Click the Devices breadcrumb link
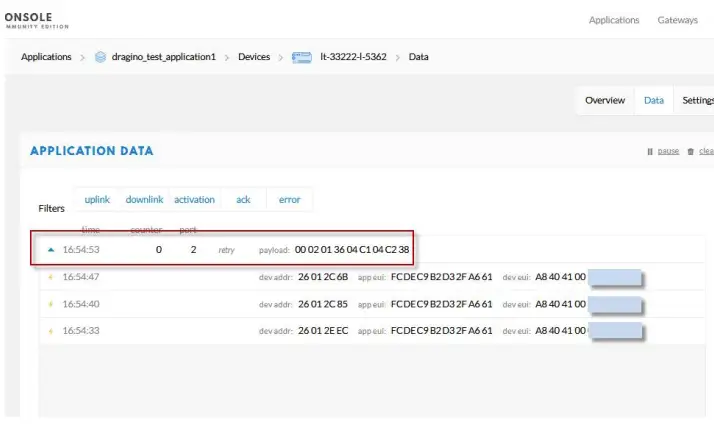714x444 pixels. 254,57
